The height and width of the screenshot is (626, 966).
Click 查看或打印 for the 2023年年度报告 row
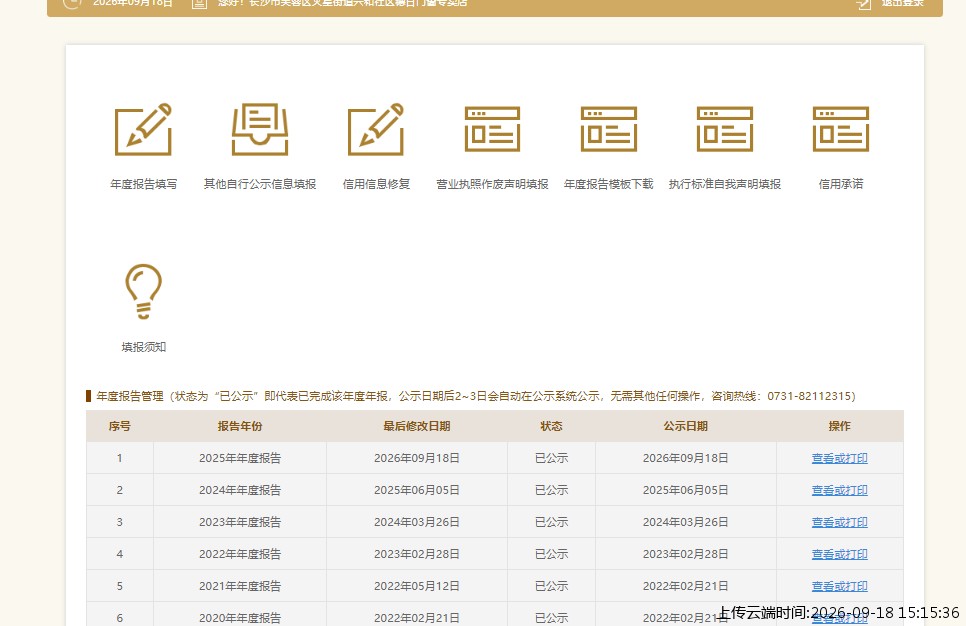coord(839,522)
